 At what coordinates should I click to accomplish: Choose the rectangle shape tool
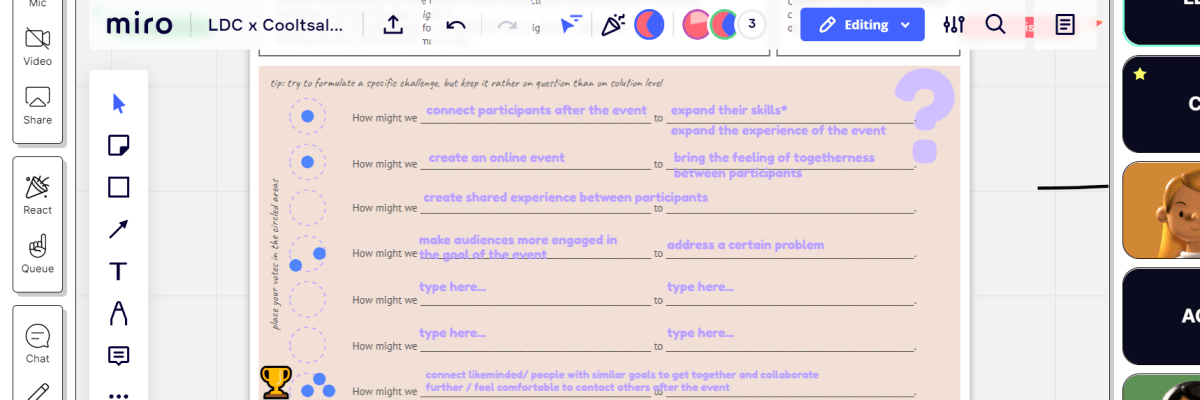point(119,187)
